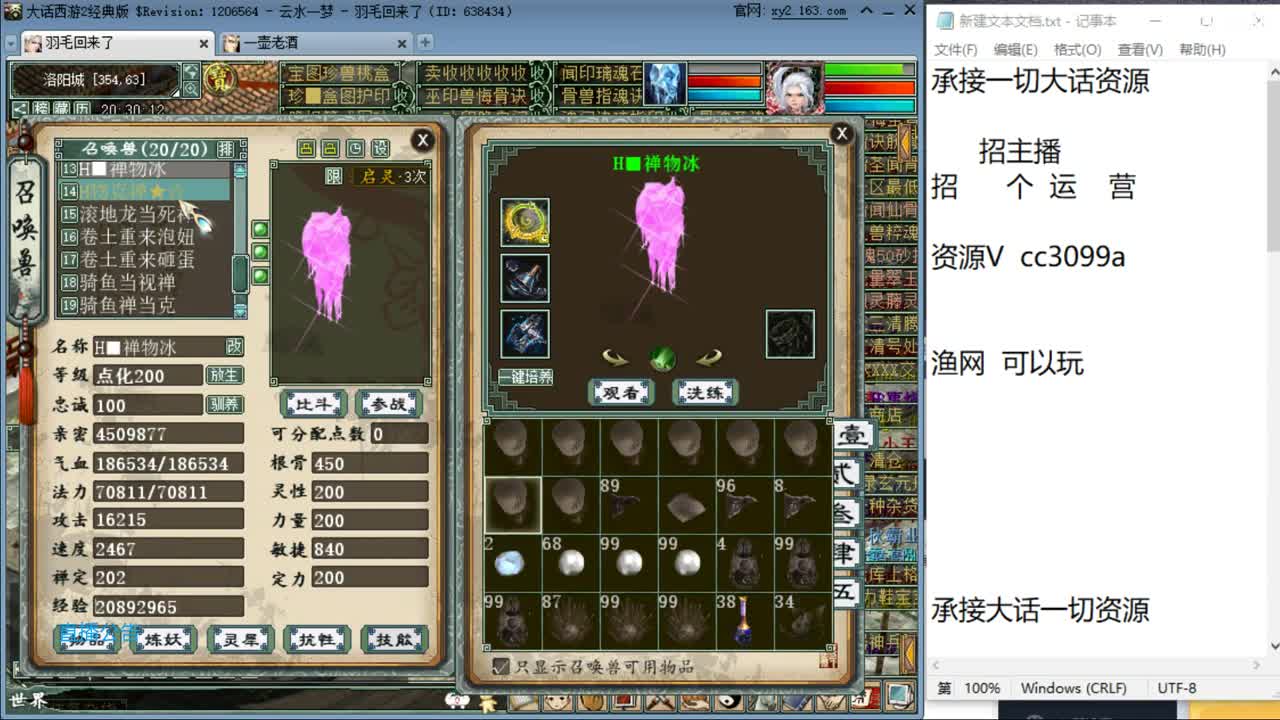
Task: Click the 观看 view button
Action: pyautogui.click(x=621, y=393)
